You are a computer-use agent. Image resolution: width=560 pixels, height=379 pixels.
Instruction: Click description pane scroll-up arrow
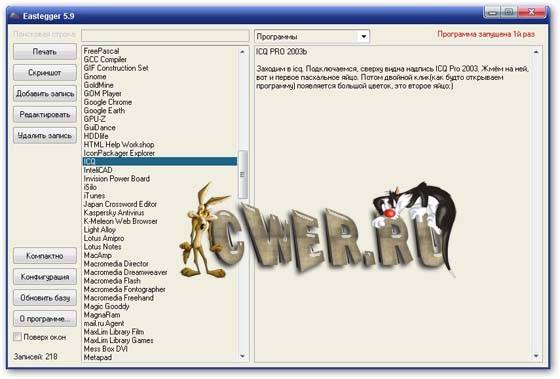tap(536, 52)
